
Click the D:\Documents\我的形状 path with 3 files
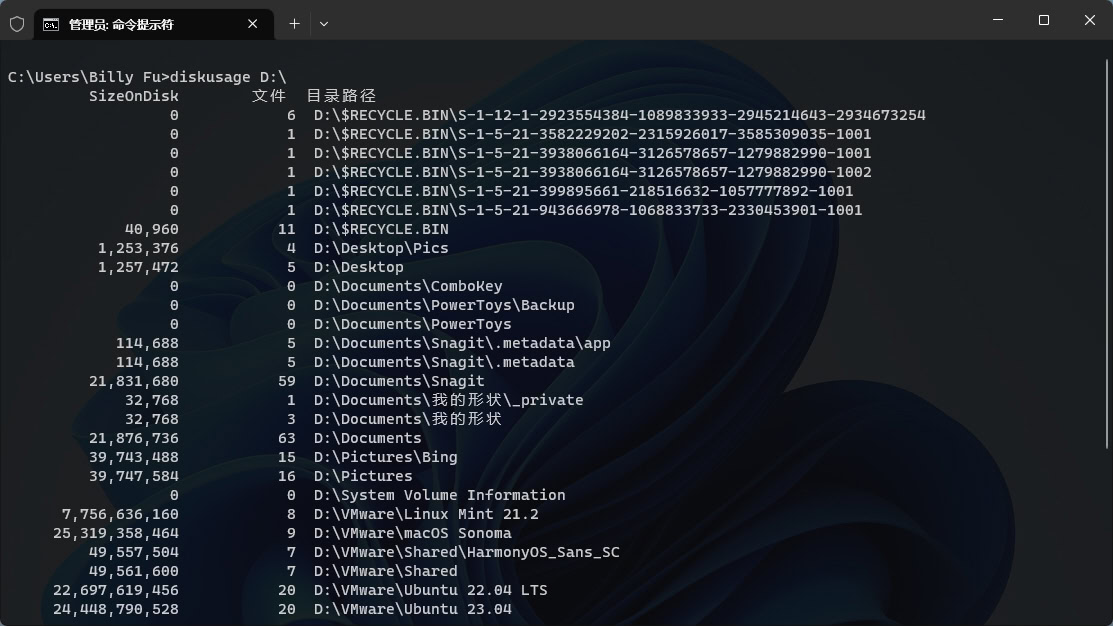(408, 419)
